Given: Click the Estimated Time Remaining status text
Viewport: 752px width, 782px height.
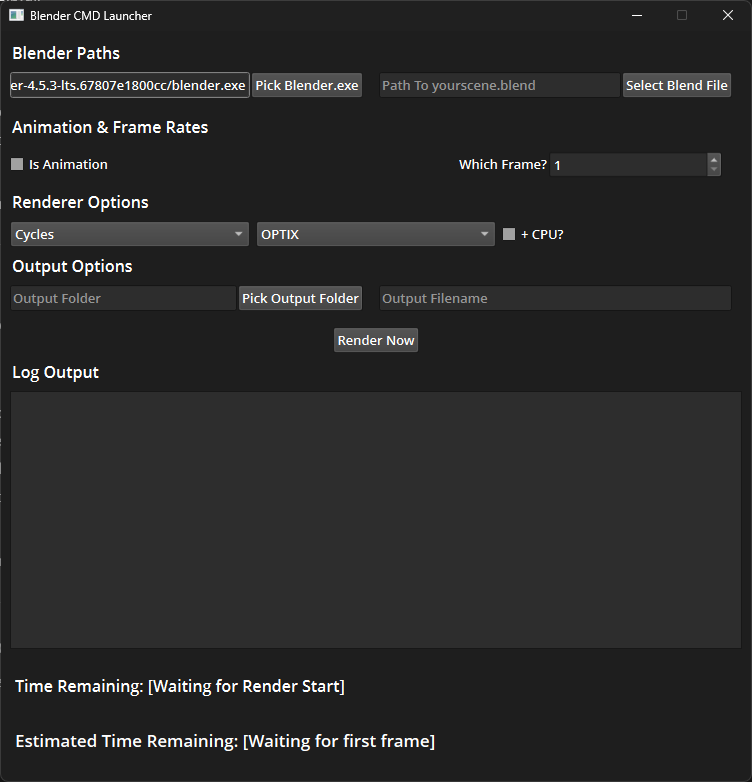Looking at the screenshot, I should [225, 741].
